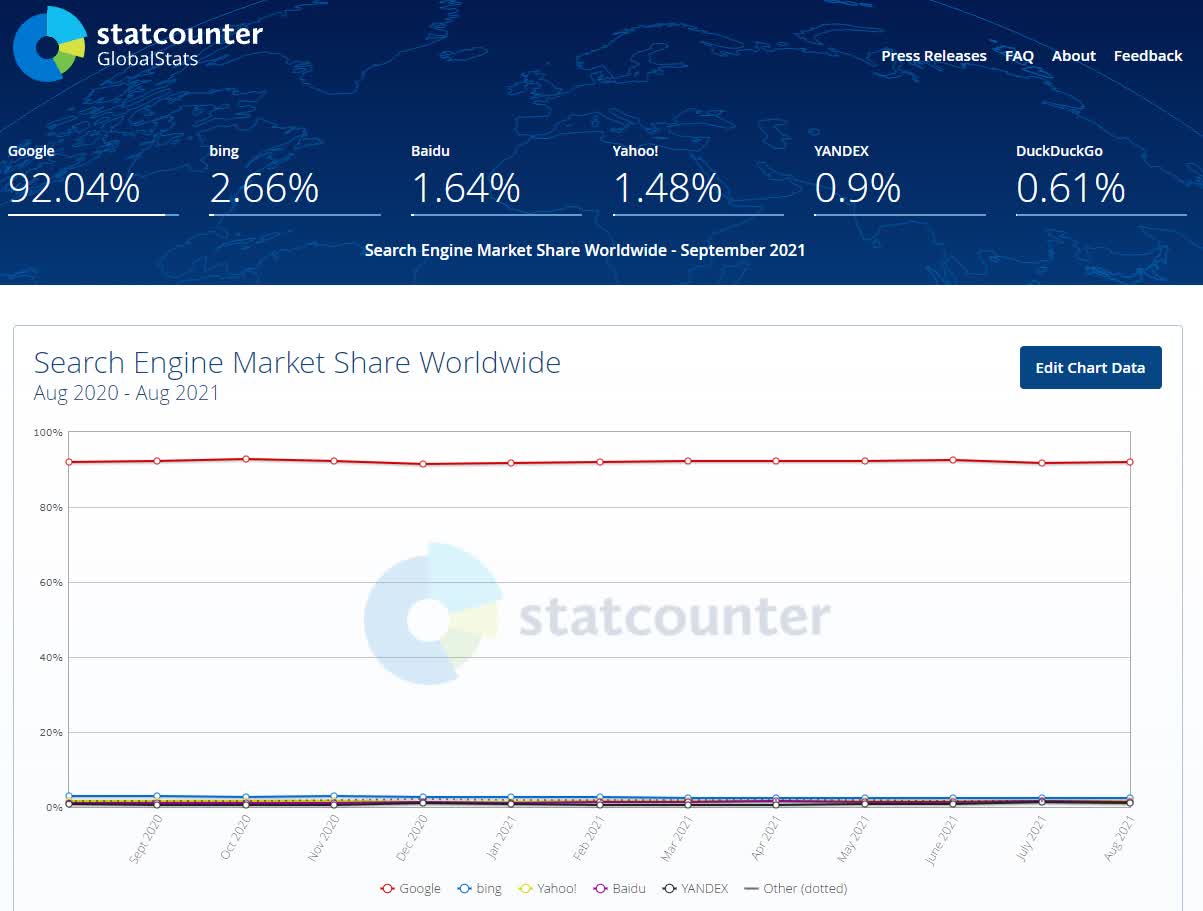Go to the About page
The width and height of the screenshot is (1203, 911).
click(x=1074, y=56)
